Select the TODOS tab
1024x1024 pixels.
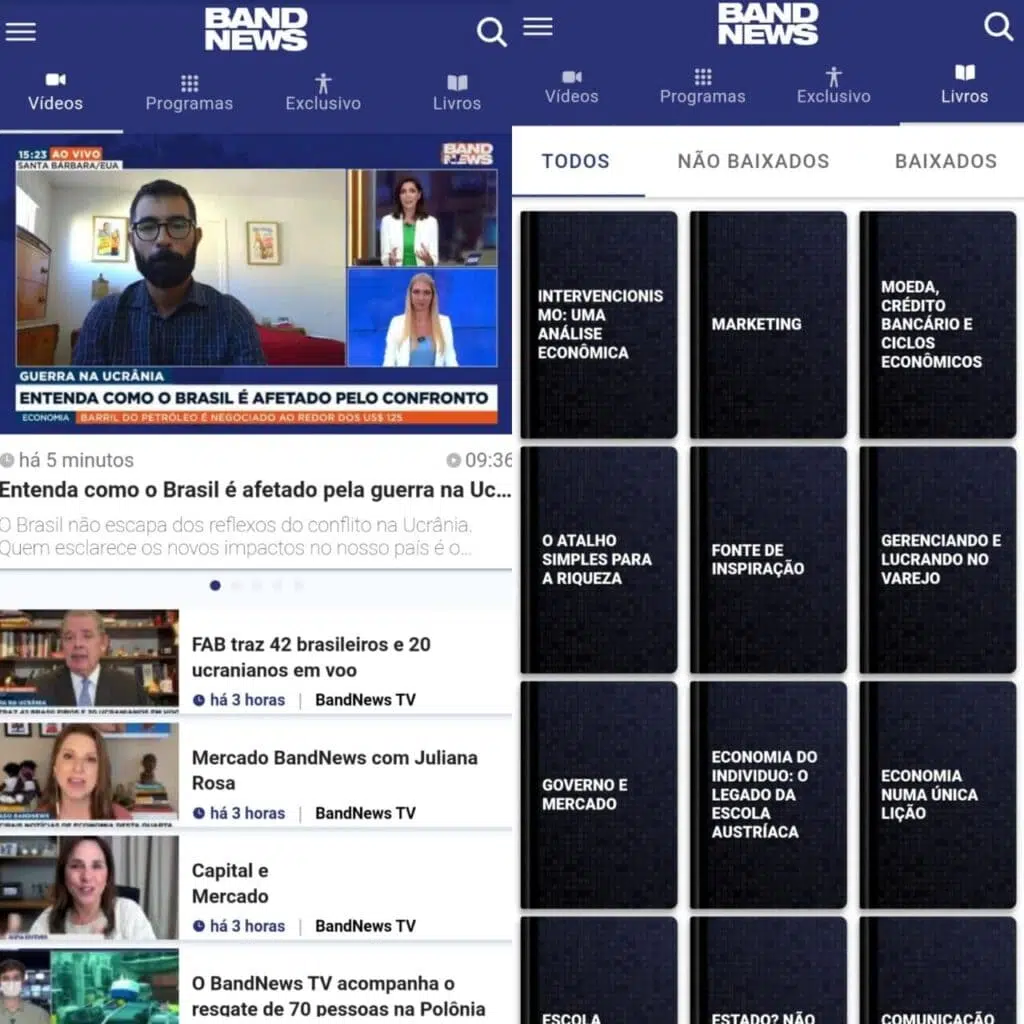point(577,161)
